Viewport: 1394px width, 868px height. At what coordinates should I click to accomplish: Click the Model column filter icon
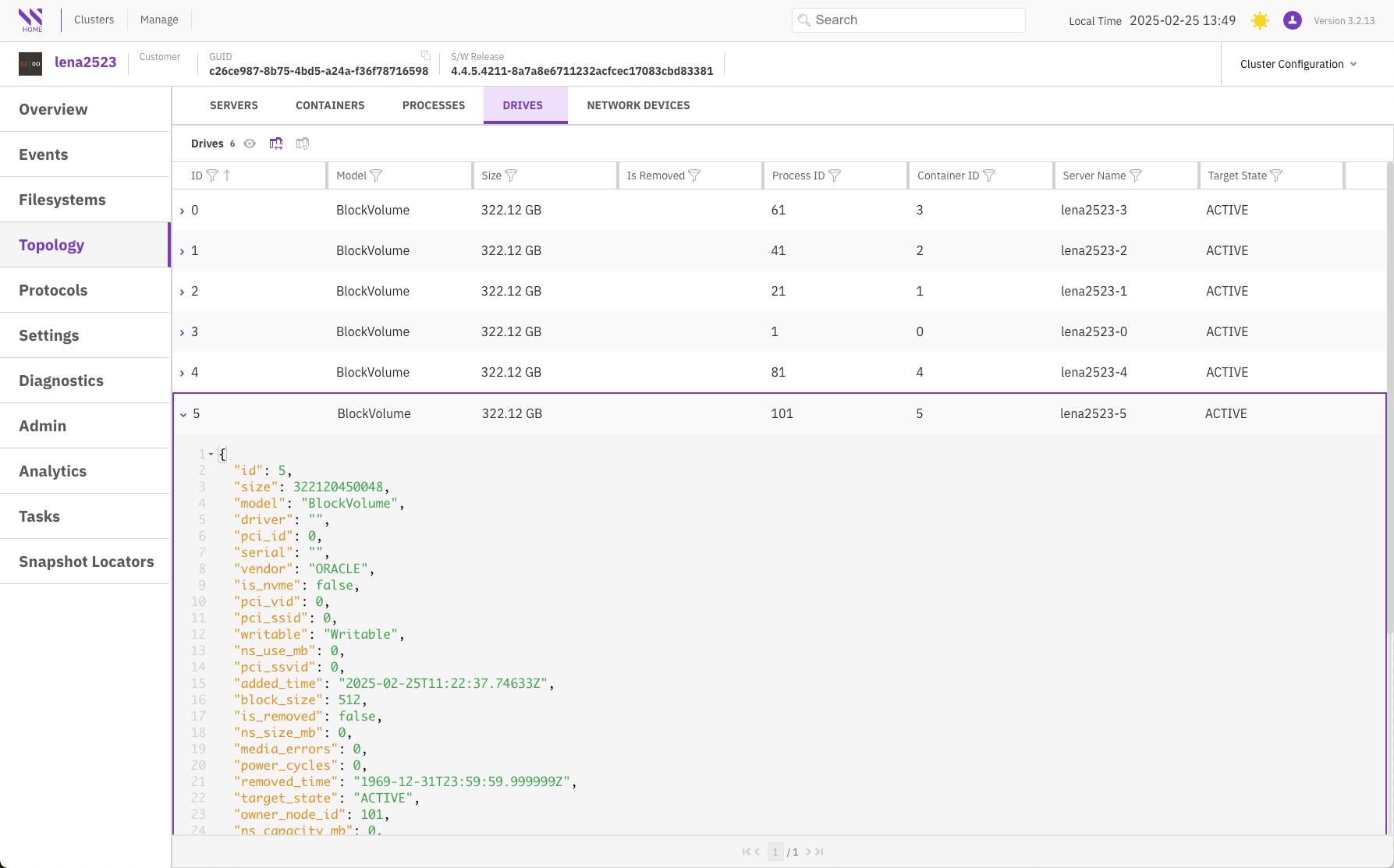pyautogui.click(x=376, y=175)
